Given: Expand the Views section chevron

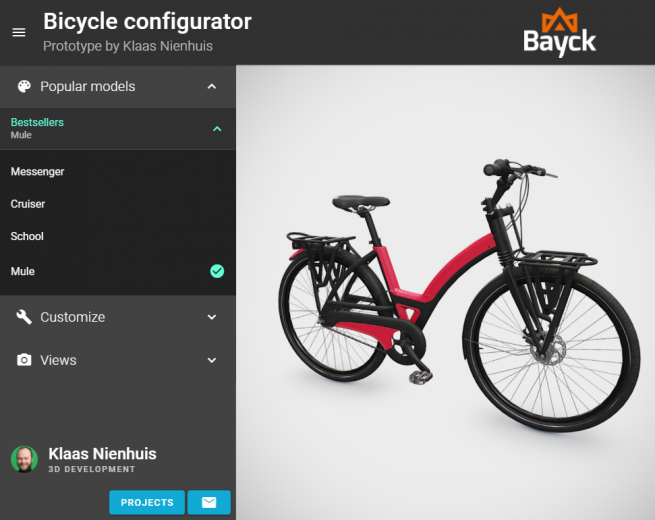Looking at the screenshot, I should pyautogui.click(x=212, y=360).
